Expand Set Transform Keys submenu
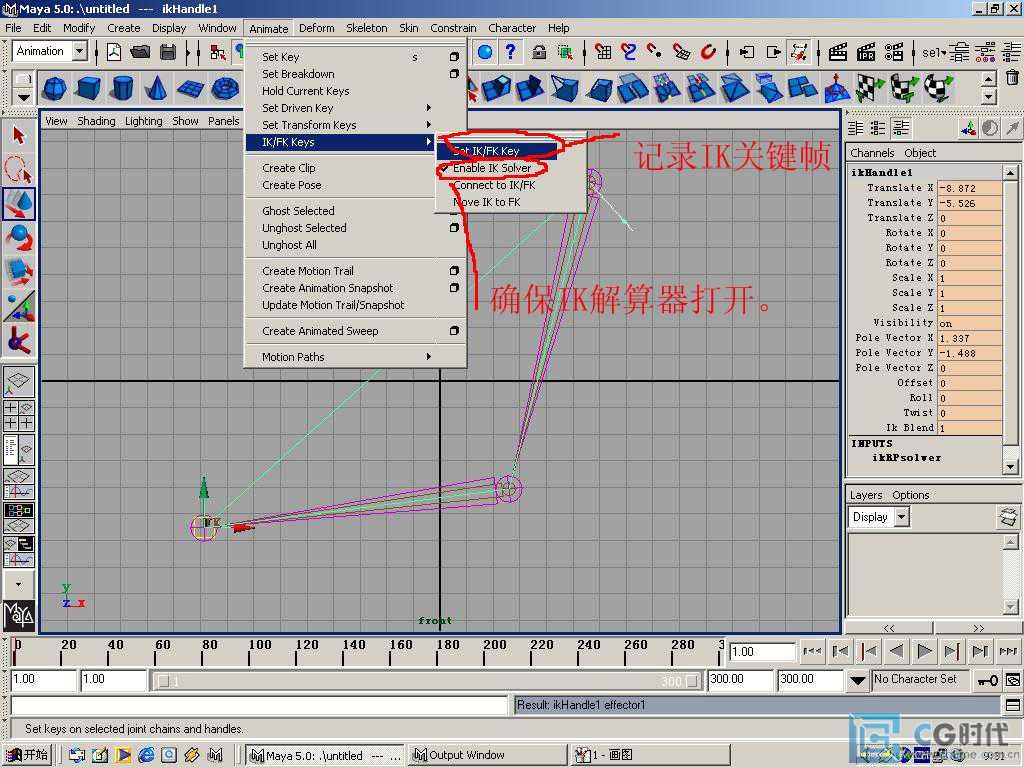The image size is (1024, 768). 428,125
